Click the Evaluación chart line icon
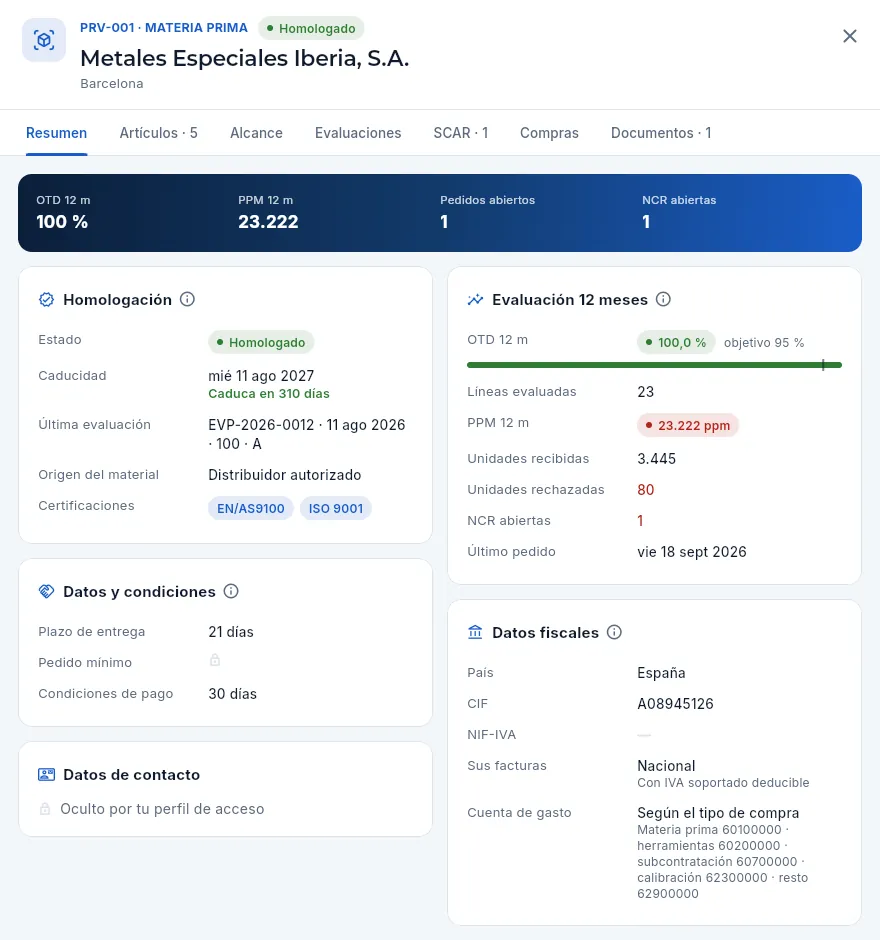The image size is (880, 940). point(475,300)
